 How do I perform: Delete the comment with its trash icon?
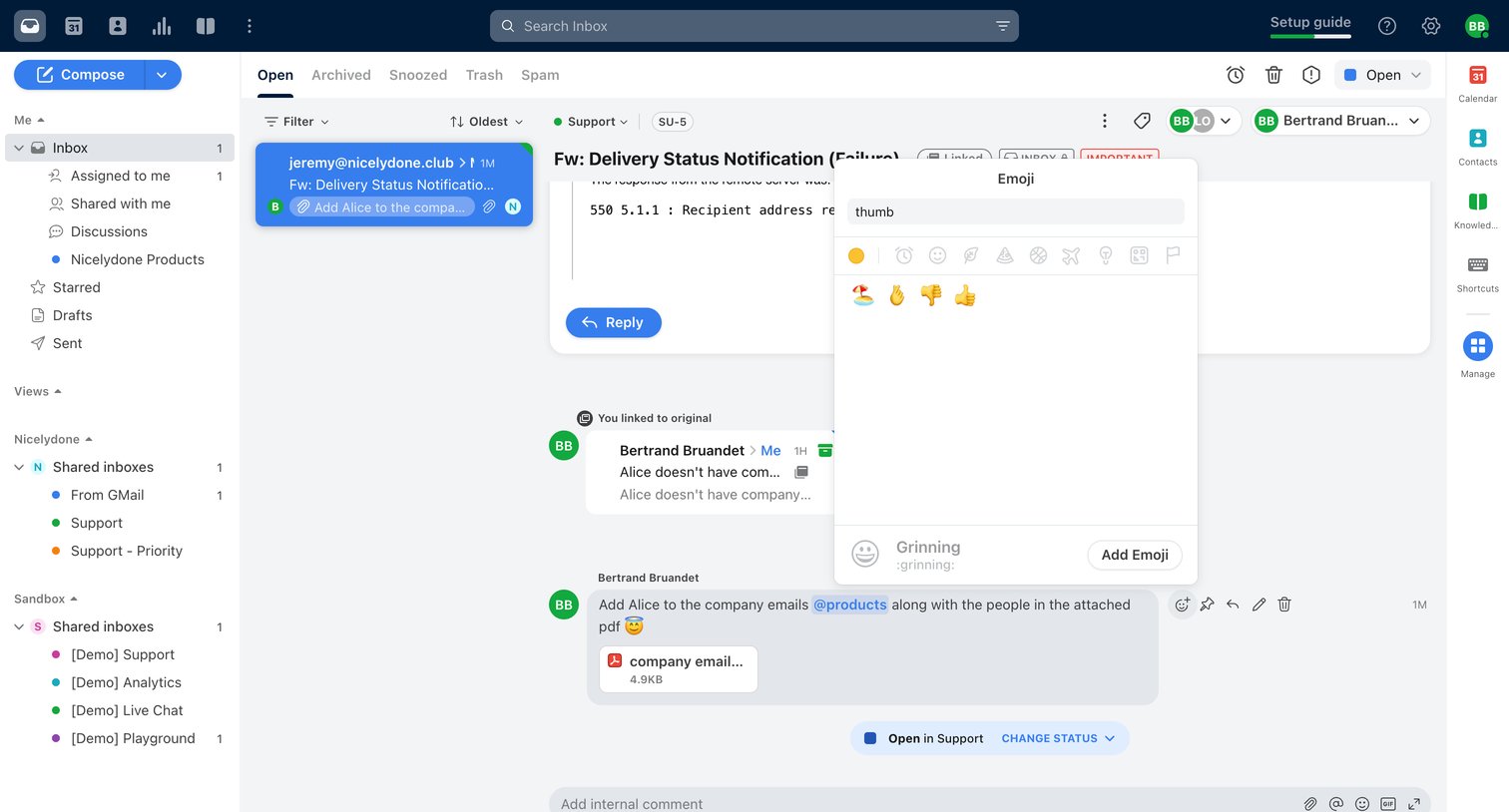pyautogui.click(x=1284, y=605)
